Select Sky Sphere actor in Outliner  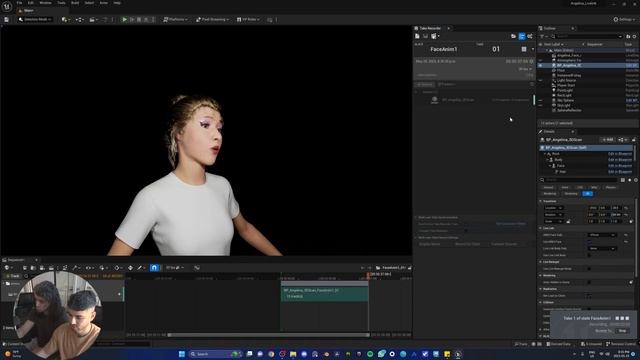point(565,100)
